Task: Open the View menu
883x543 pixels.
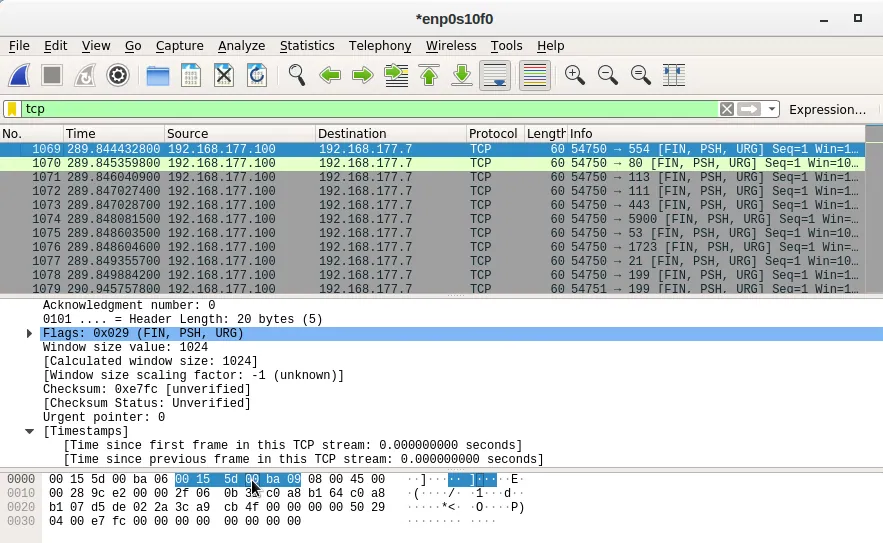Action: 96,46
